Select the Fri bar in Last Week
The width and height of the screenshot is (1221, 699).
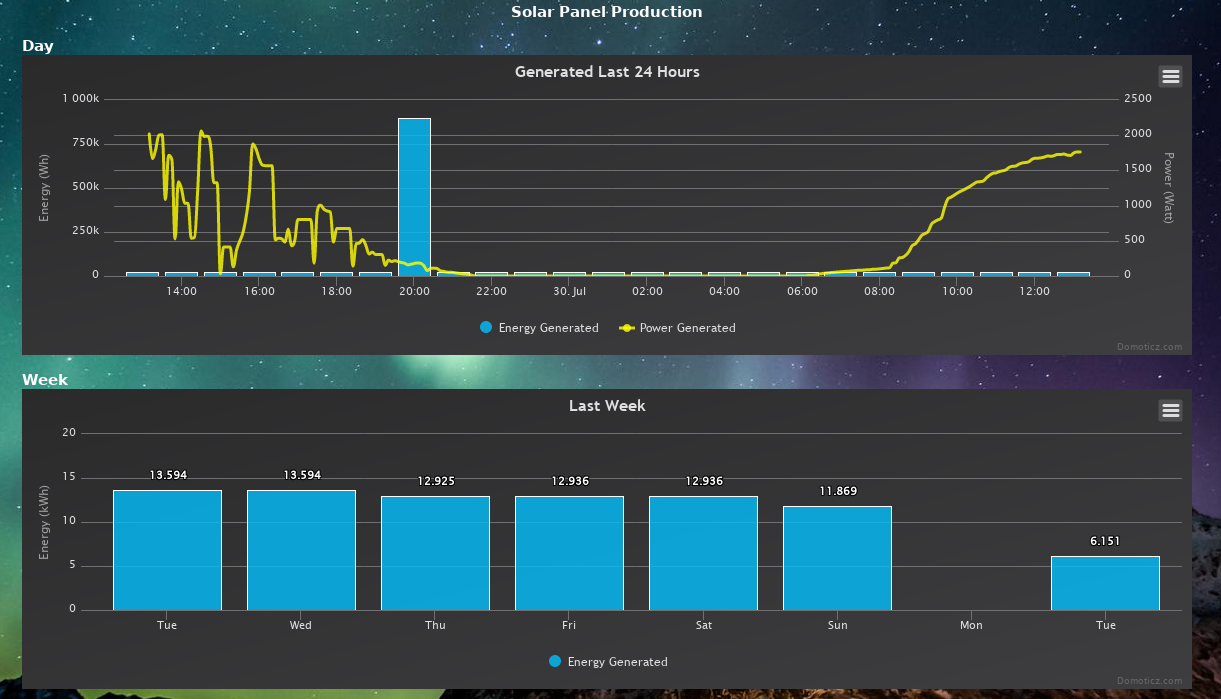tap(569, 553)
